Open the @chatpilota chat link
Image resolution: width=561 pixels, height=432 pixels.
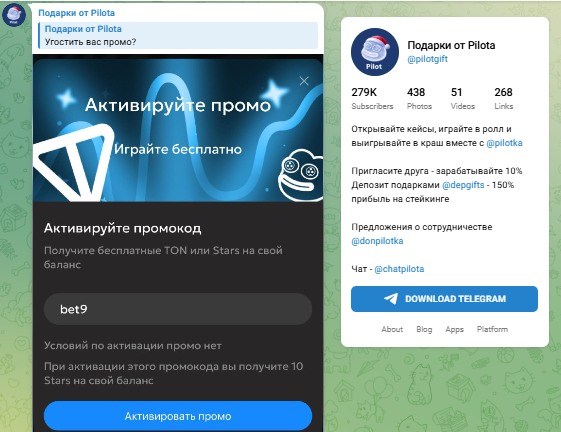(399, 269)
